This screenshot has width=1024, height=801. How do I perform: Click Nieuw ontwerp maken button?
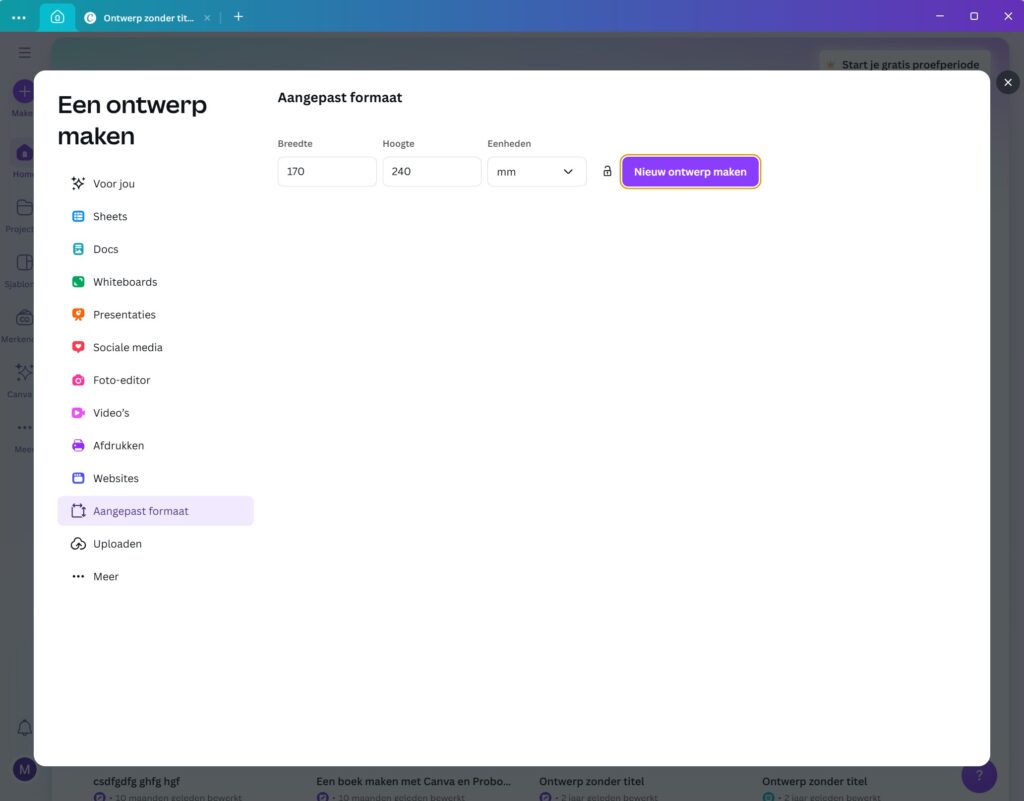click(x=690, y=172)
